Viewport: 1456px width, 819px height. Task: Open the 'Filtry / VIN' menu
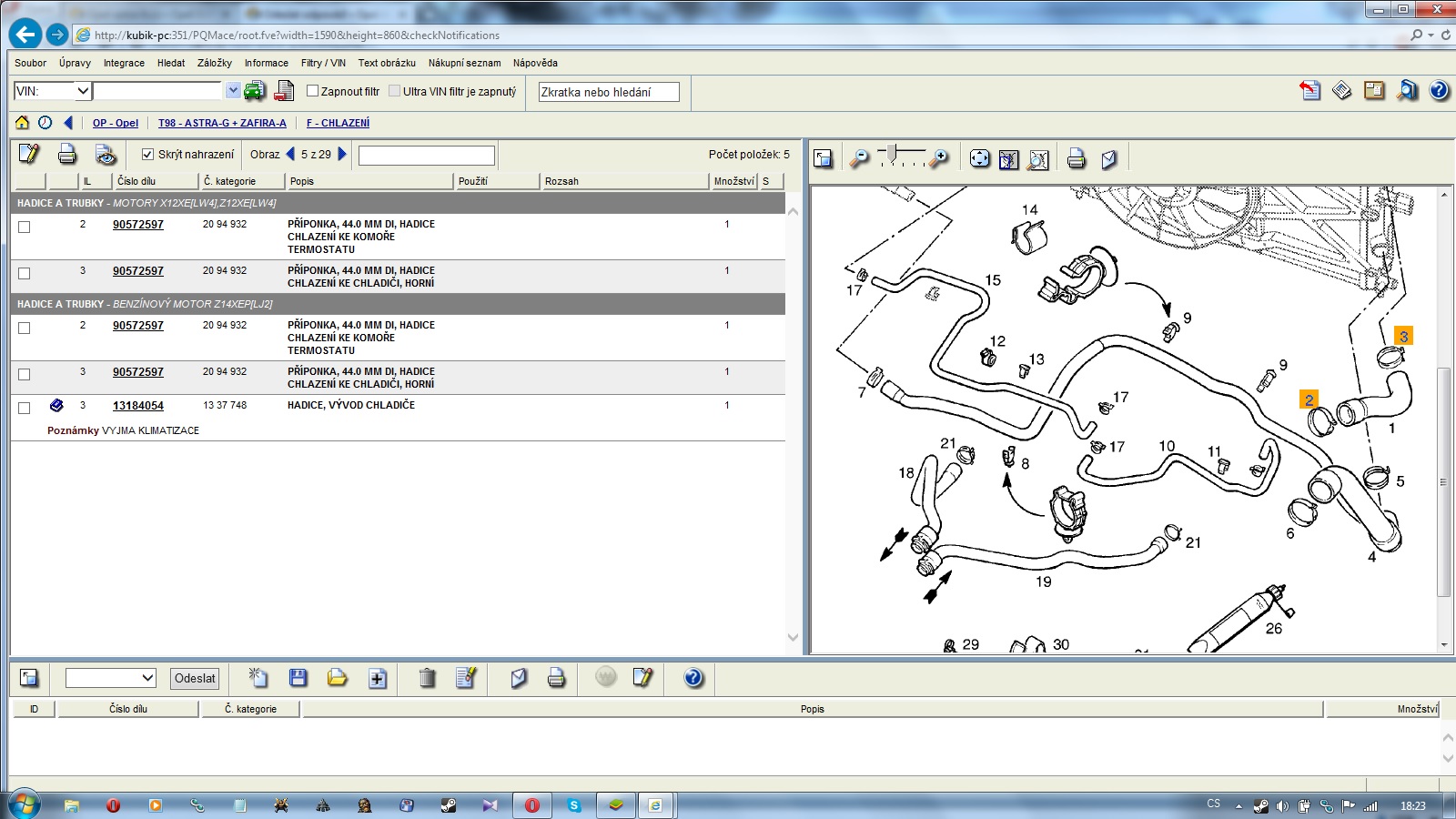point(323,63)
